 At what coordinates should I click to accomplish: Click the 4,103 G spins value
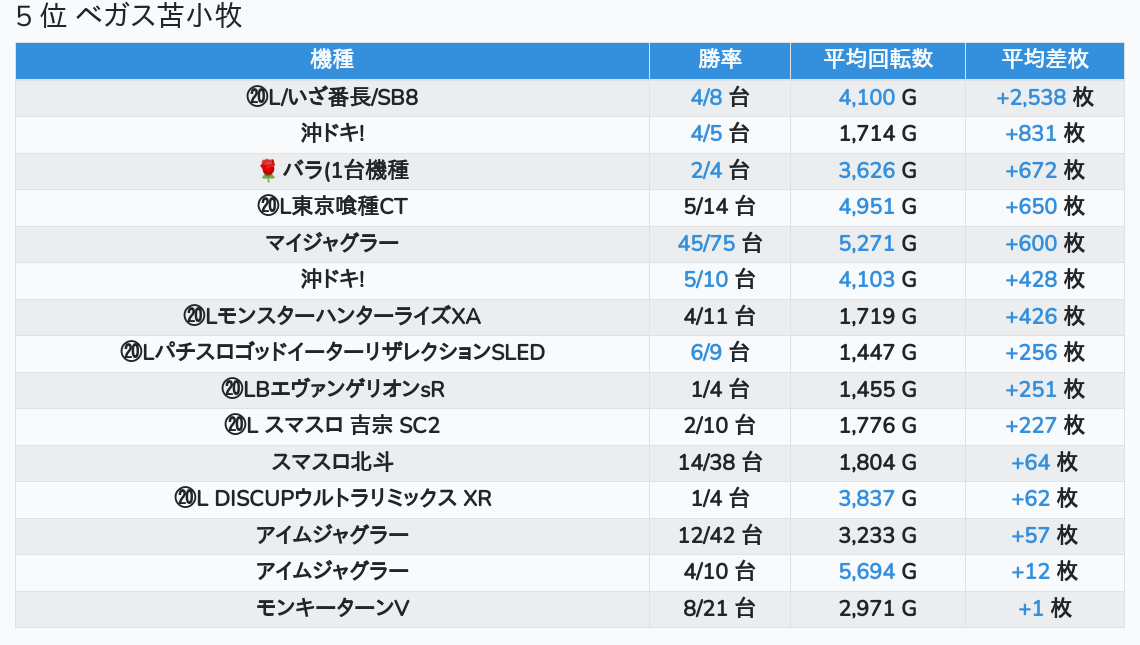pos(878,279)
